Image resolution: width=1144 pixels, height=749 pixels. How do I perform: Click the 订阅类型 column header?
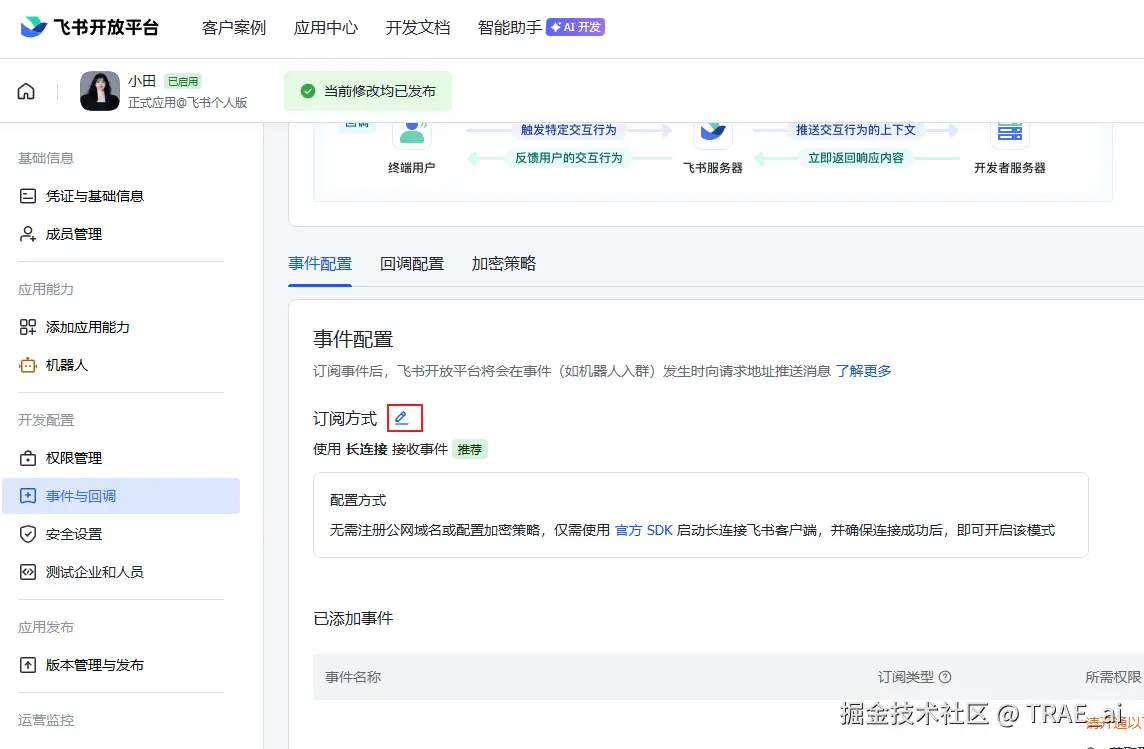click(x=905, y=677)
